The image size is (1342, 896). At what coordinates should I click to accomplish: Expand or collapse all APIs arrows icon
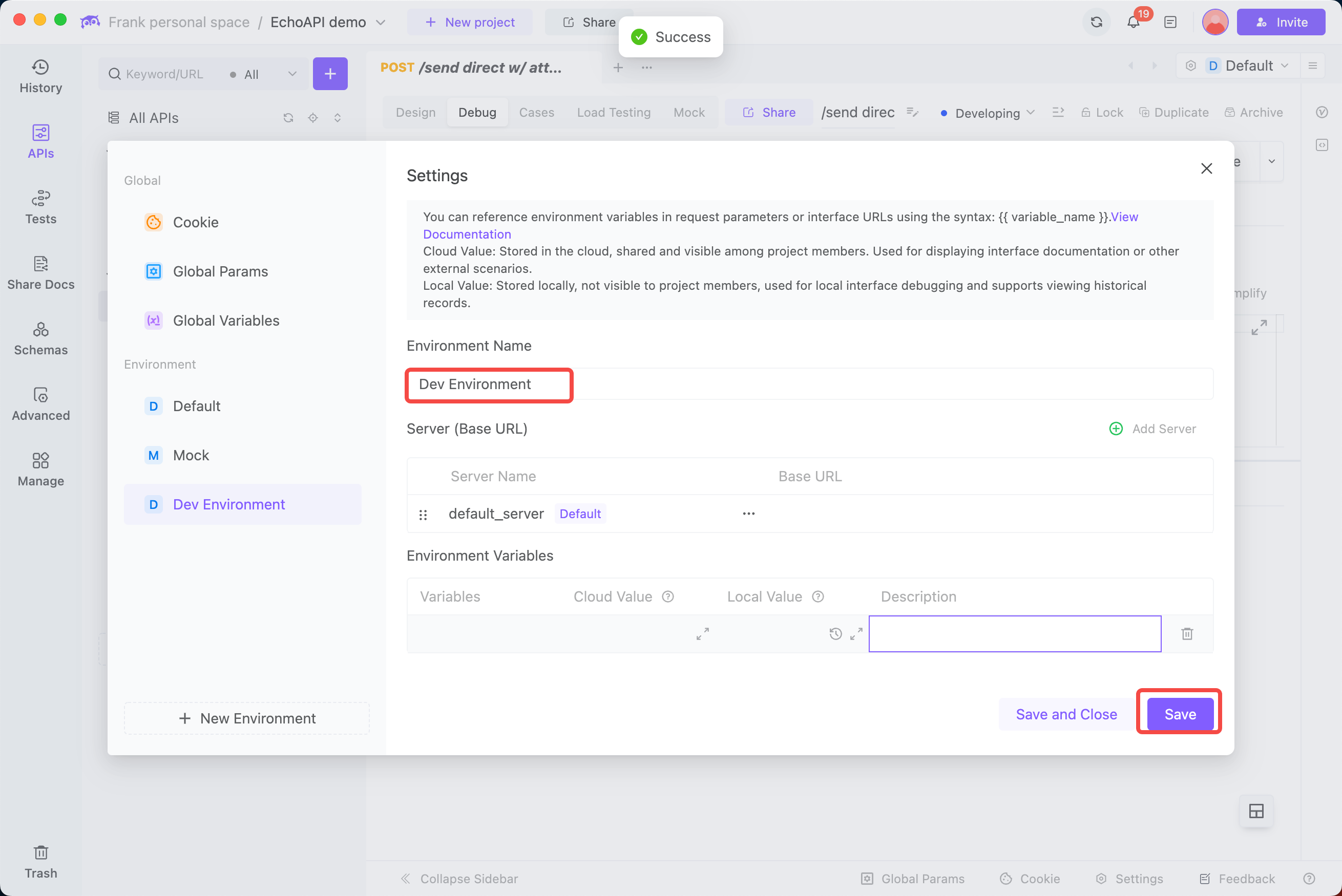[x=337, y=118]
